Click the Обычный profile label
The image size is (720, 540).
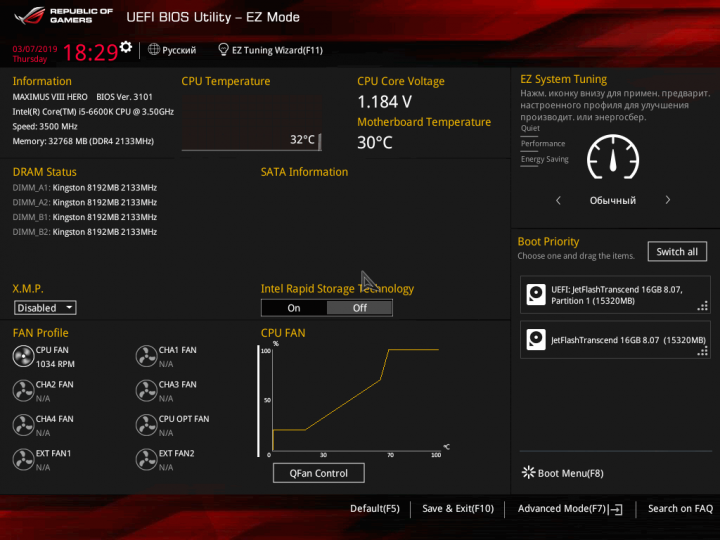point(613,201)
